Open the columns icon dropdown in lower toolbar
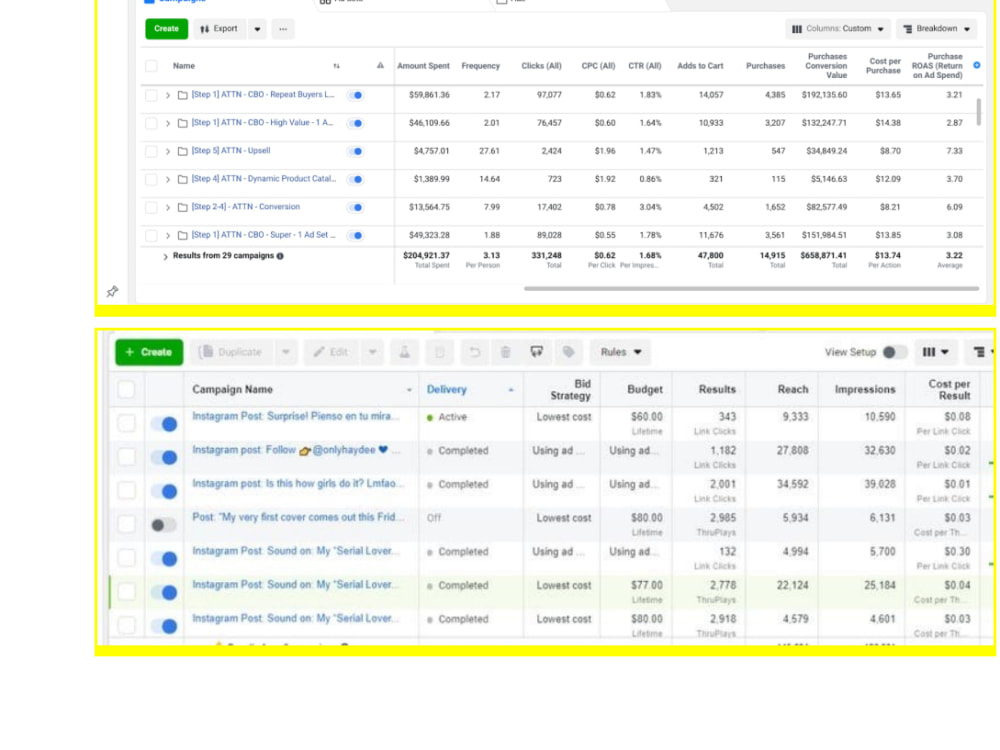This screenshot has height=750, width=1000. tap(936, 352)
